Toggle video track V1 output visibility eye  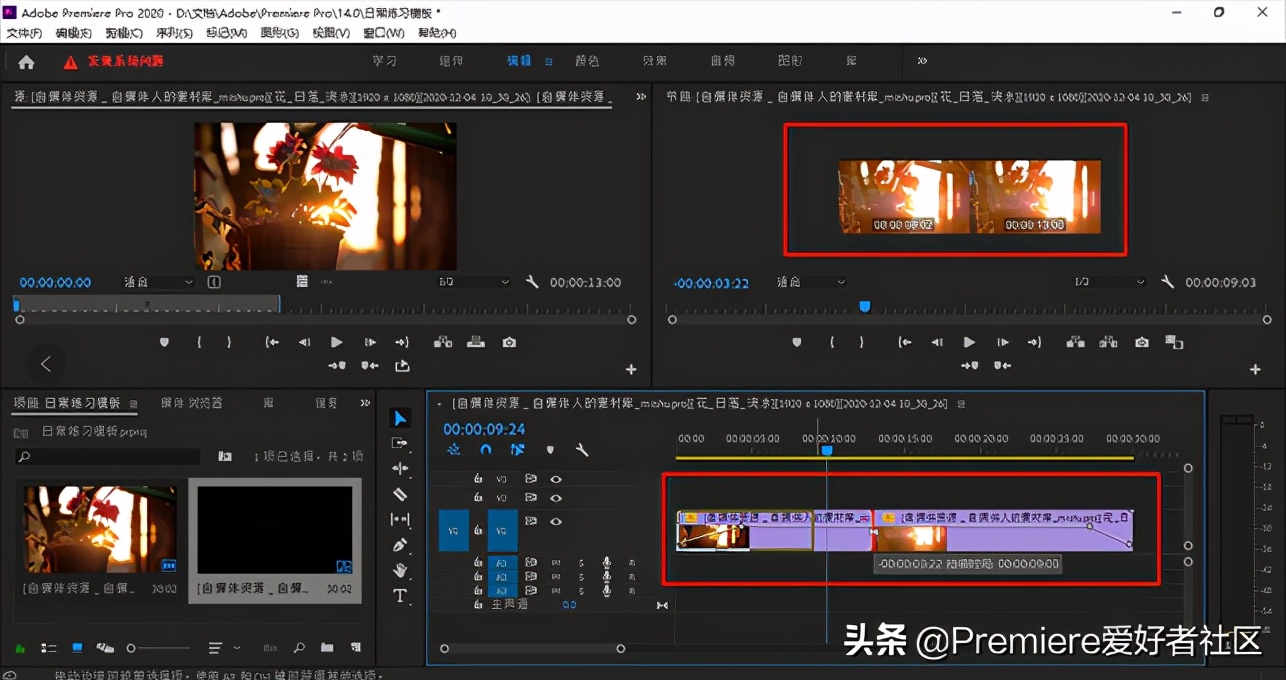554,521
